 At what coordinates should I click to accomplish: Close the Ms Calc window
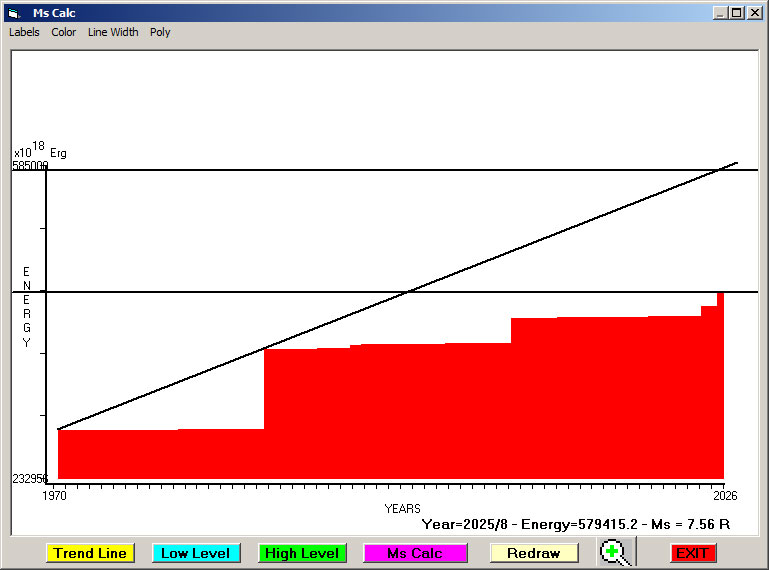click(x=754, y=13)
